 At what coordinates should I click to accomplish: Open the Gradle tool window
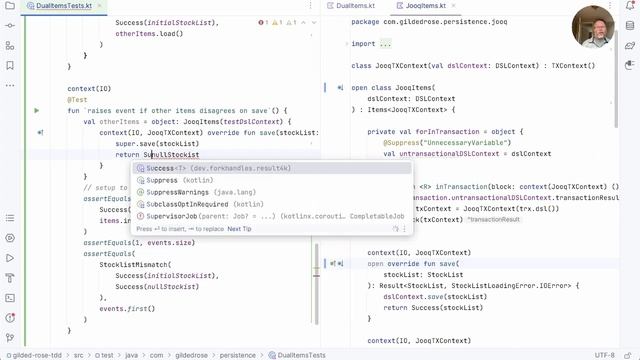630,45
